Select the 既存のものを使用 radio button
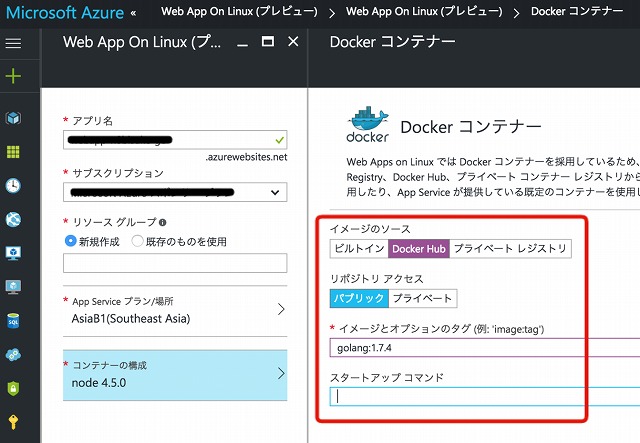Screen dimensions: 640x443 [138, 241]
